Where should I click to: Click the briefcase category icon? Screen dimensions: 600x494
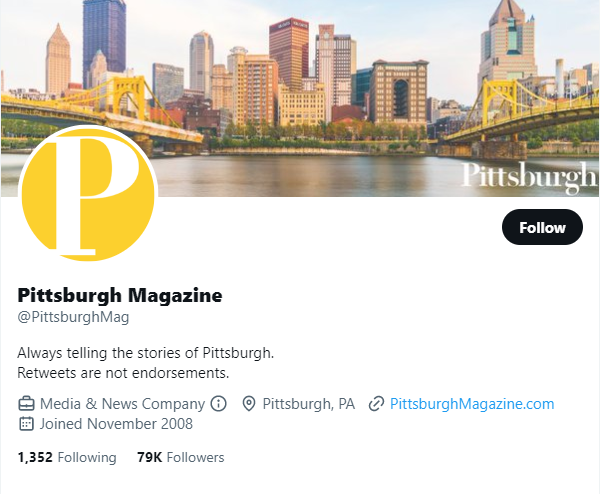point(26,404)
